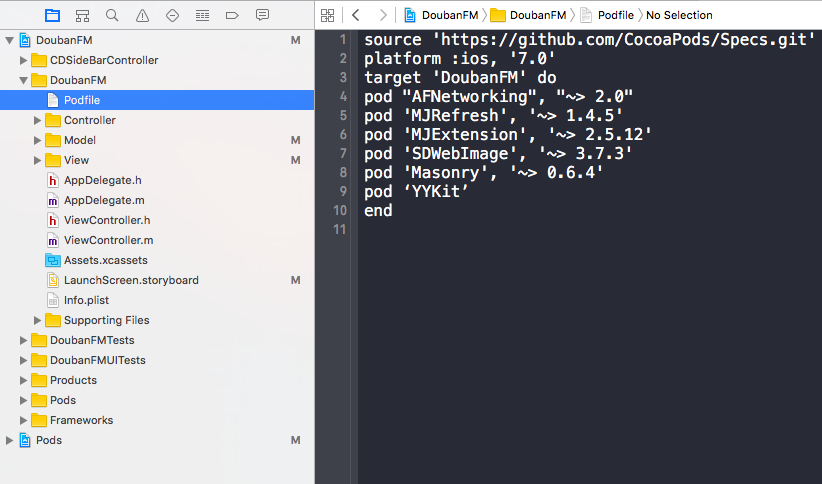
Task: Click empty line 11 in editor gutter
Action: pyautogui.click(x=340, y=229)
